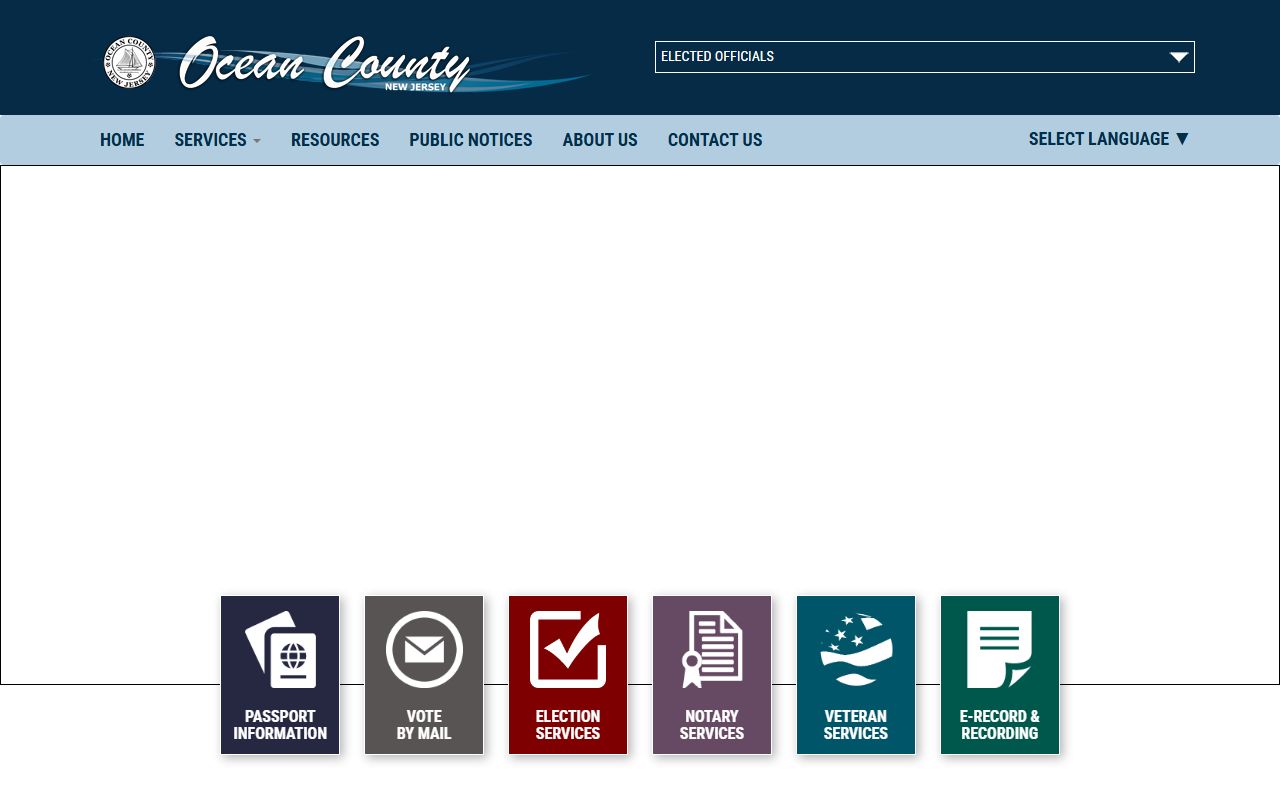Viewport: 1280px width, 800px height.
Task: Click the Ocean County seal logo
Action: pos(129,62)
